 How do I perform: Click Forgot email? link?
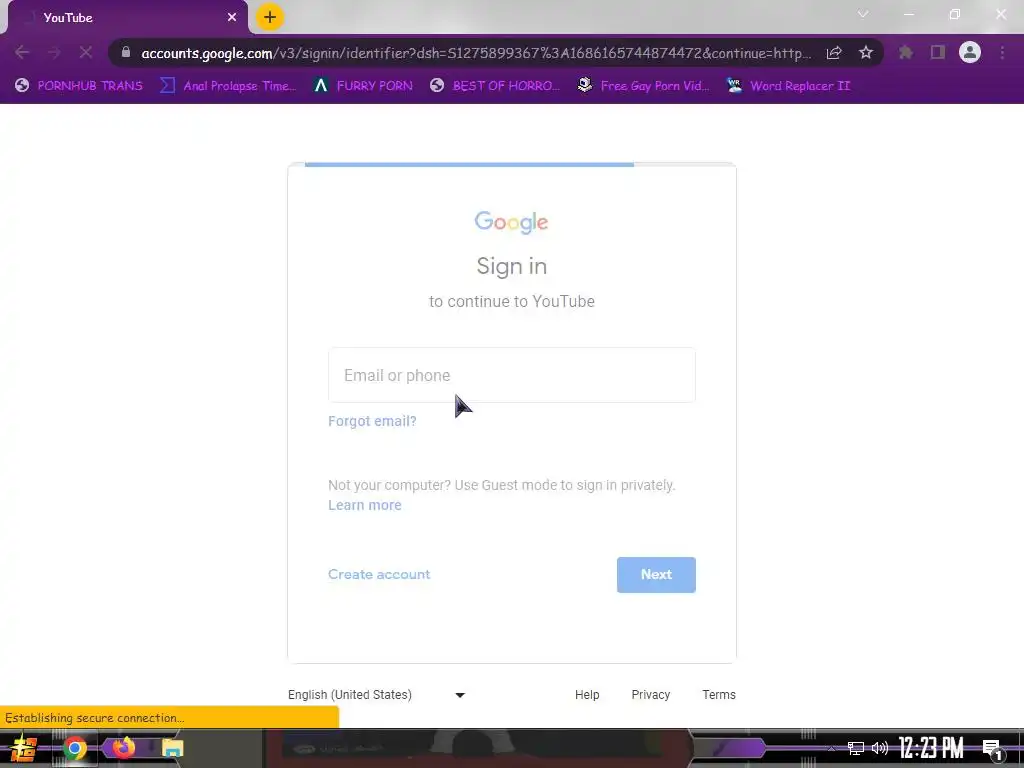pyautogui.click(x=372, y=421)
